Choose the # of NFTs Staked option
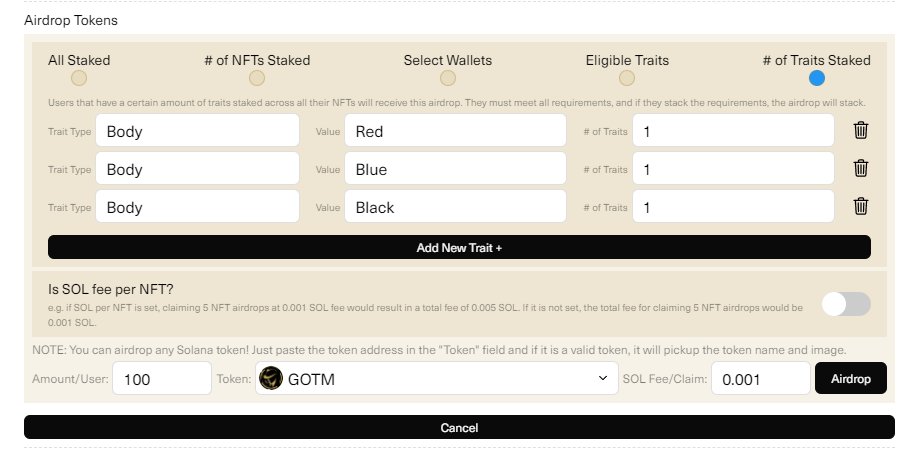 257,78
